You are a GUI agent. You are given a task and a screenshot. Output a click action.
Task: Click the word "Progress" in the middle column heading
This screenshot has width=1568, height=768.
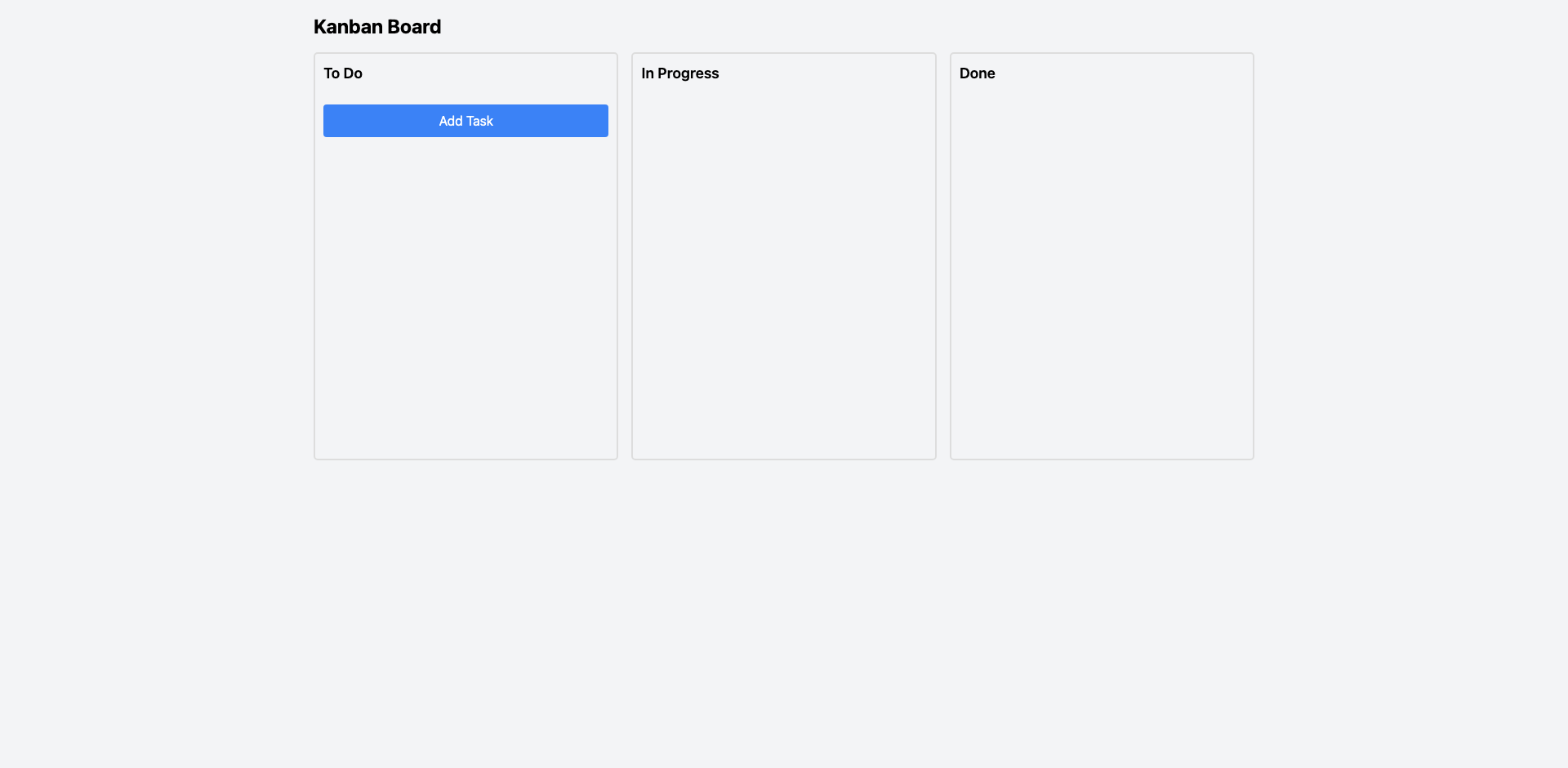[x=688, y=73]
